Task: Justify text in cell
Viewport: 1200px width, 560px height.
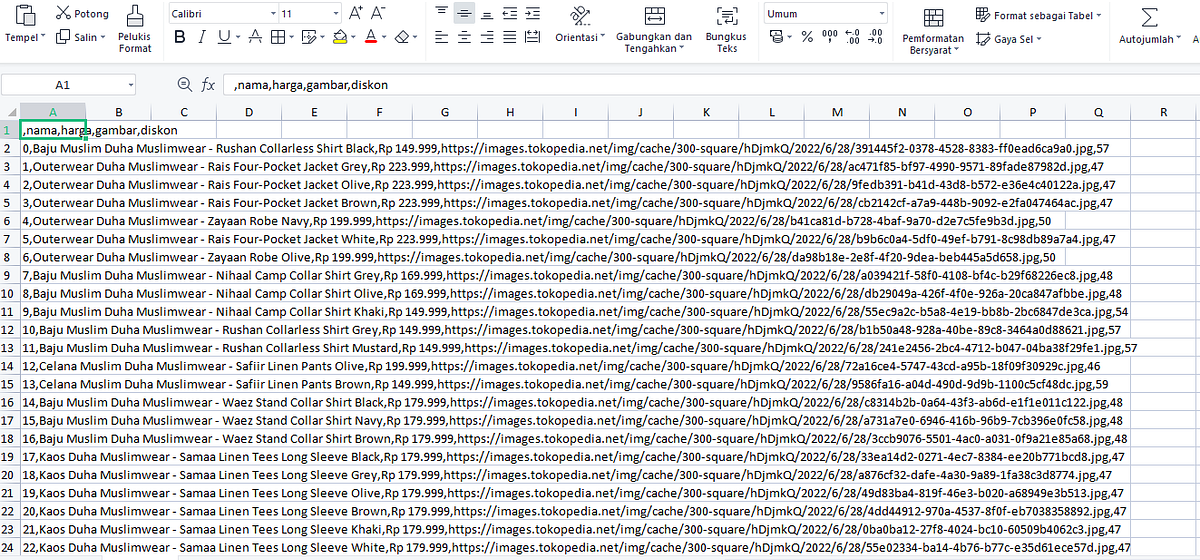Action: [510, 37]
